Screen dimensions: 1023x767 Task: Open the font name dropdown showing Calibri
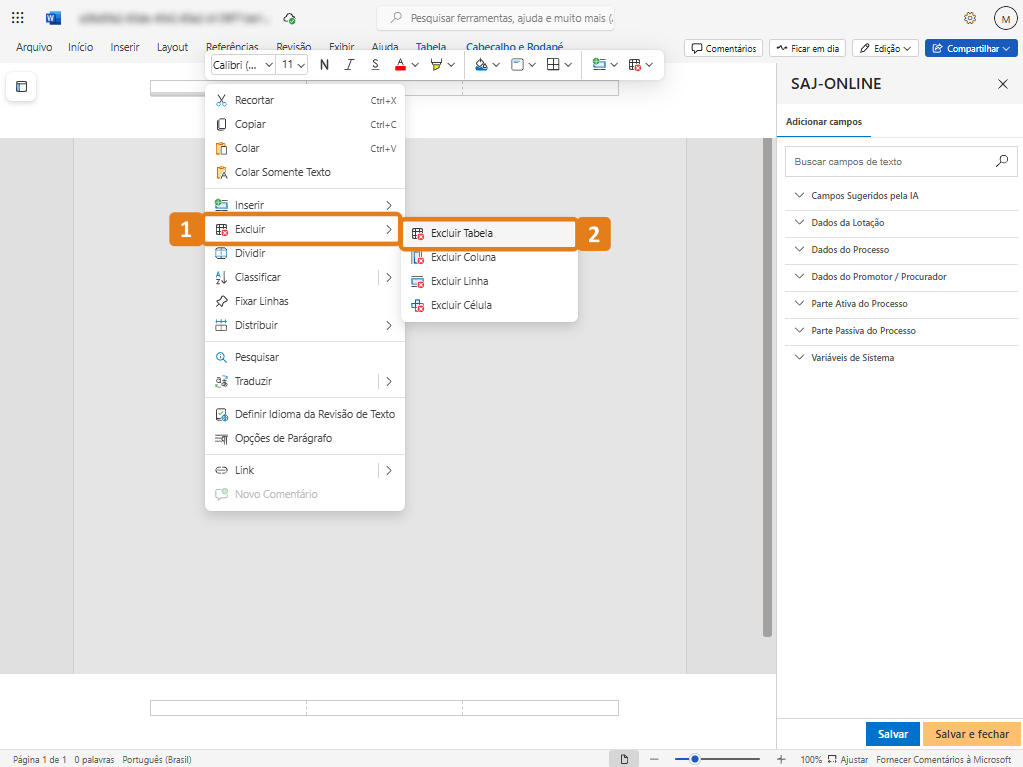tap(242, 65)
